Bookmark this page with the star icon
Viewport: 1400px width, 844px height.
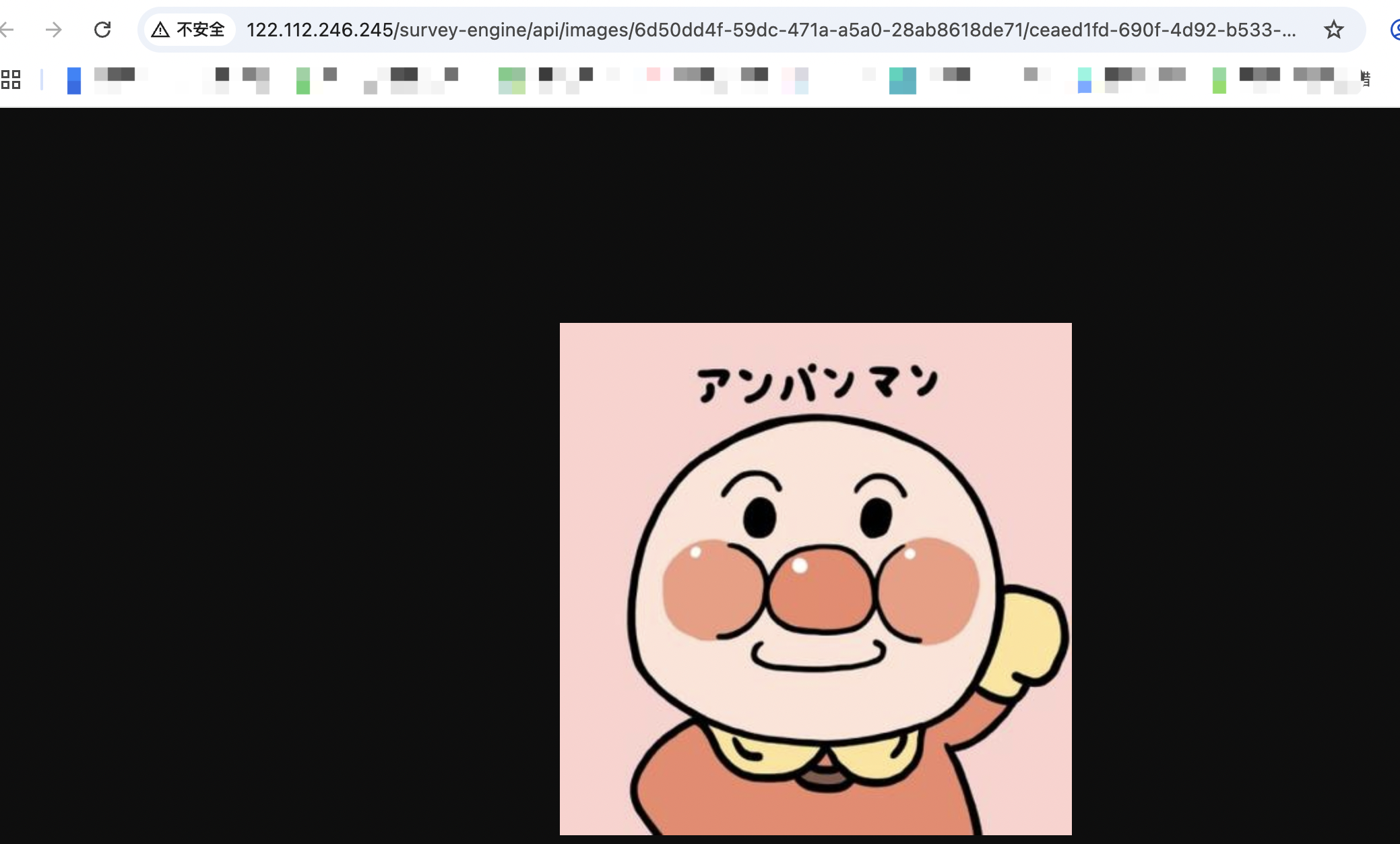click(x=1333, y=30)
